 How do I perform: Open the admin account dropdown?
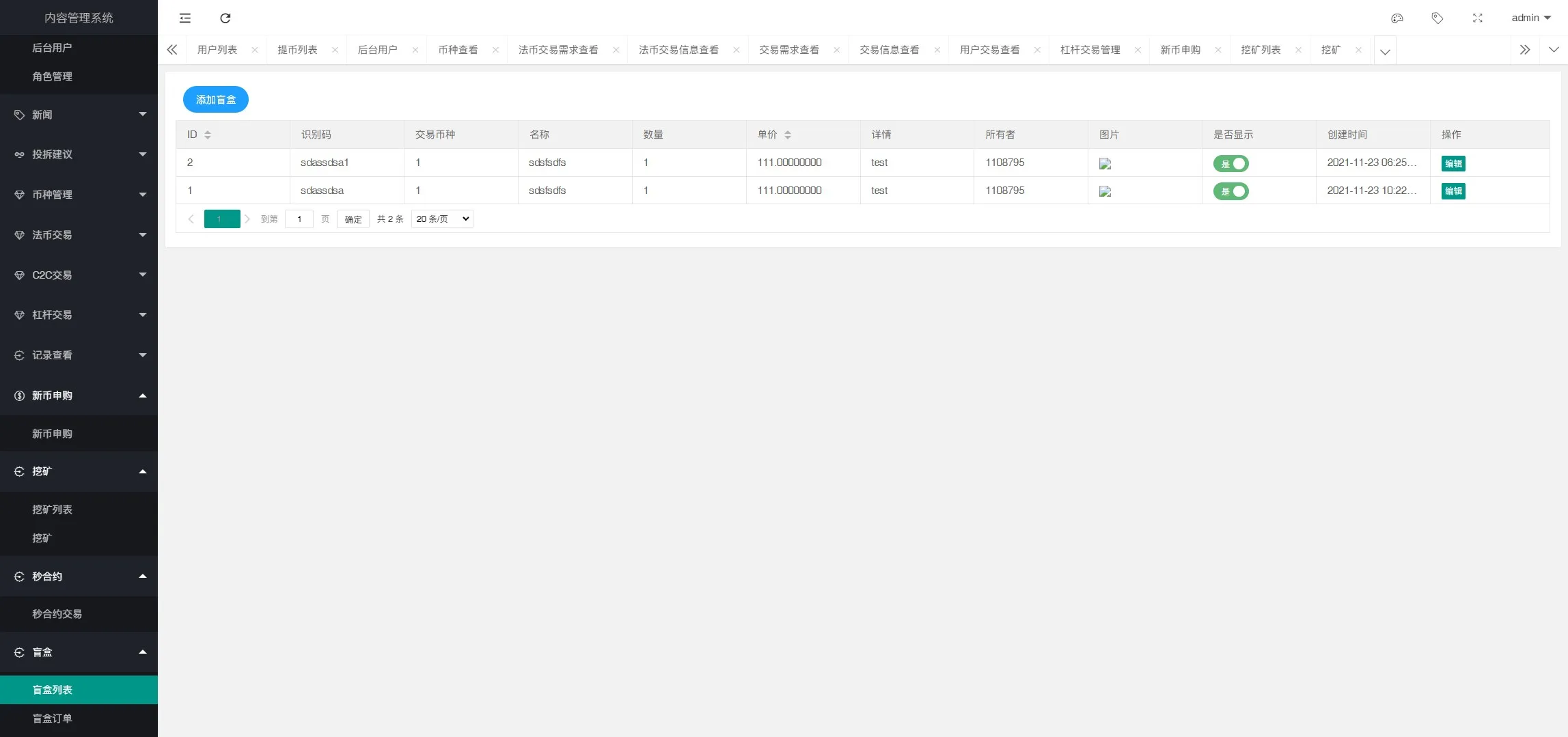(1530, 18)
